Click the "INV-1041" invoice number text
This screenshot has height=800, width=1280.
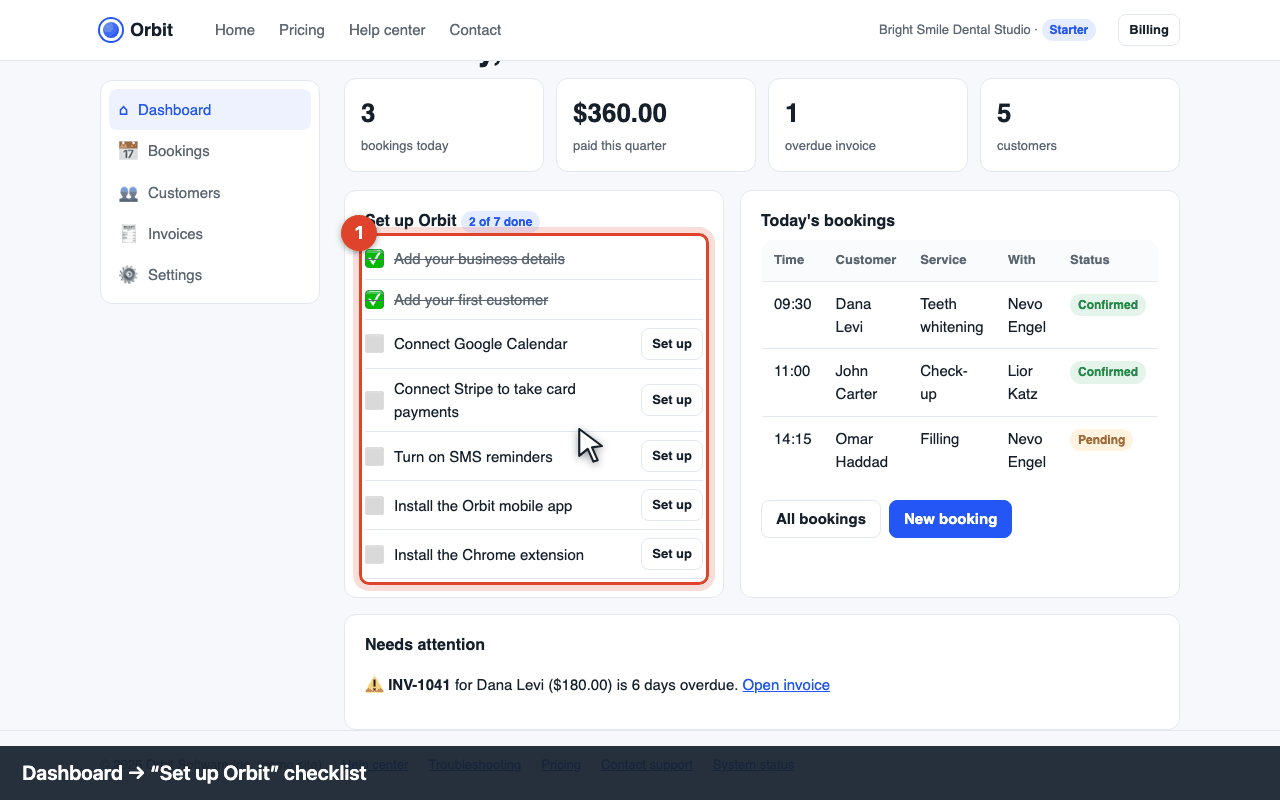tap(419, 685)
